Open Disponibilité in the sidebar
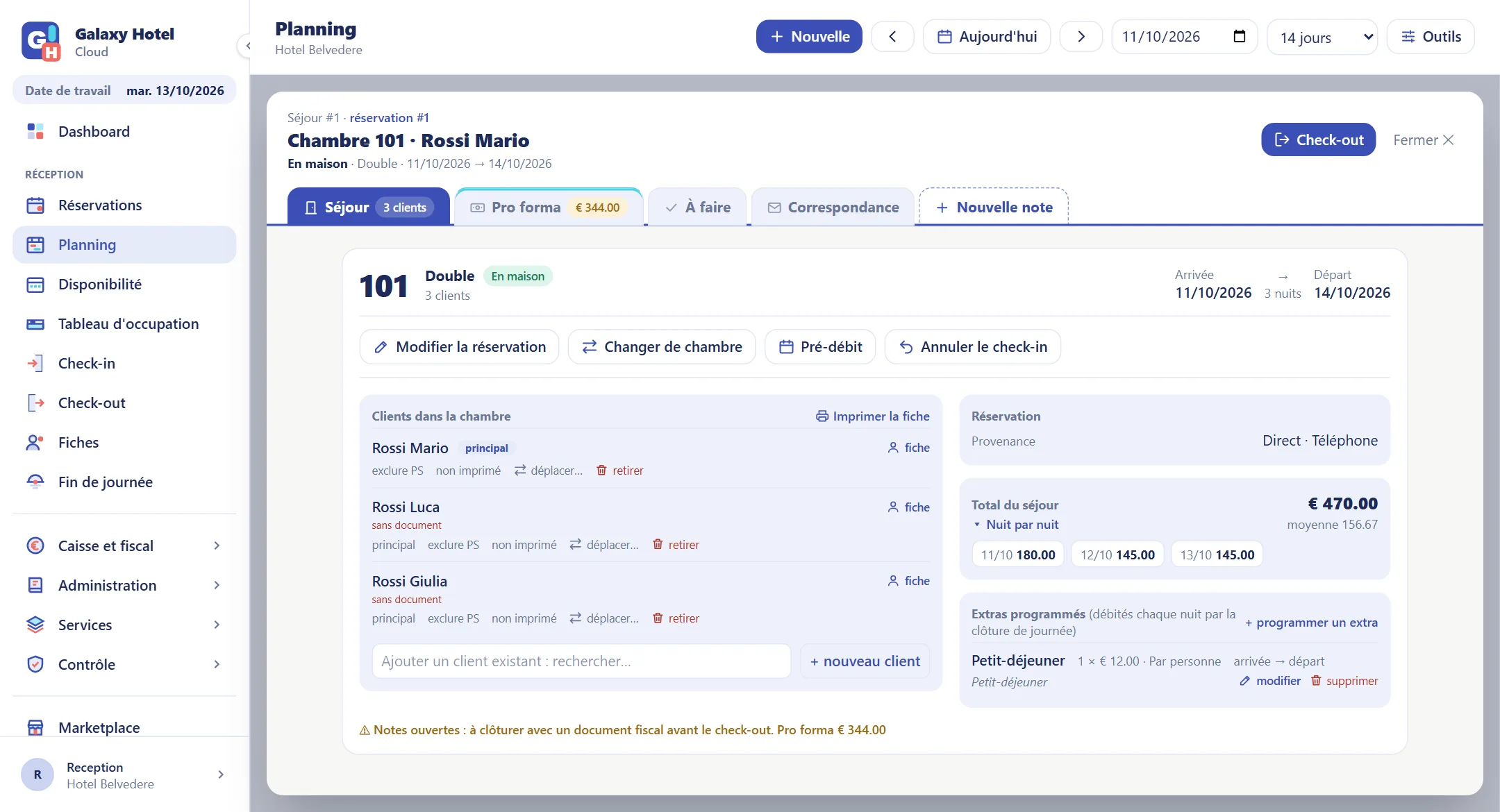This screenshot has height=812, width=1500. [124, 285]
